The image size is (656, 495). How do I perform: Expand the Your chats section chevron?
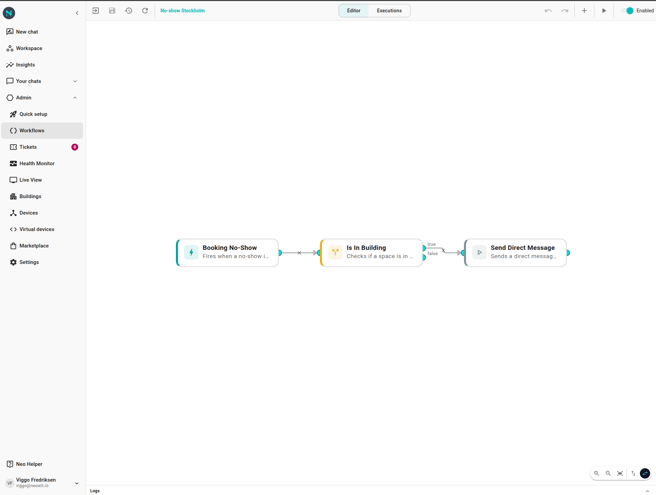click(75, 81)
